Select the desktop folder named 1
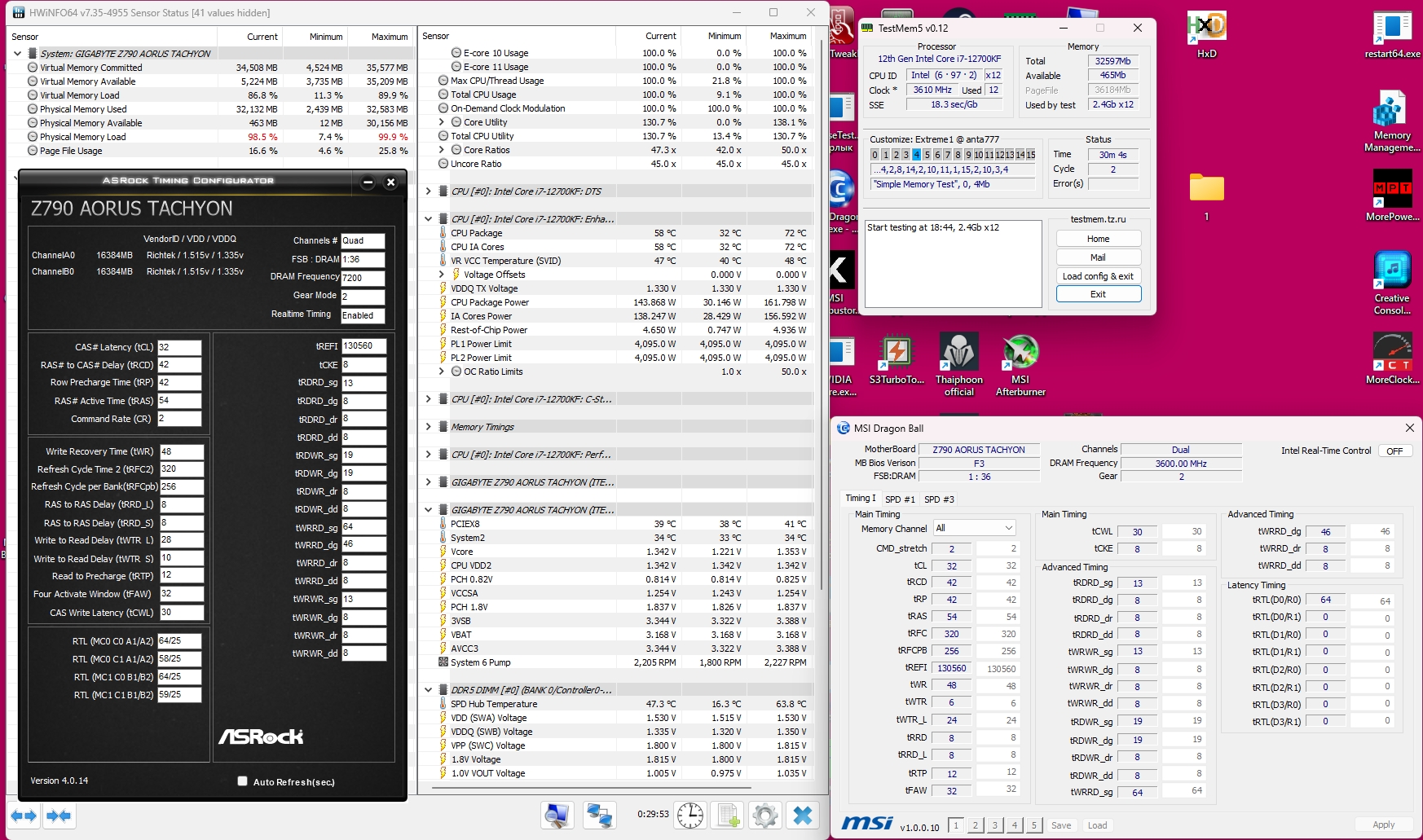The width and height of the screenshot is (1423, 840). [x=1207, y=196]
